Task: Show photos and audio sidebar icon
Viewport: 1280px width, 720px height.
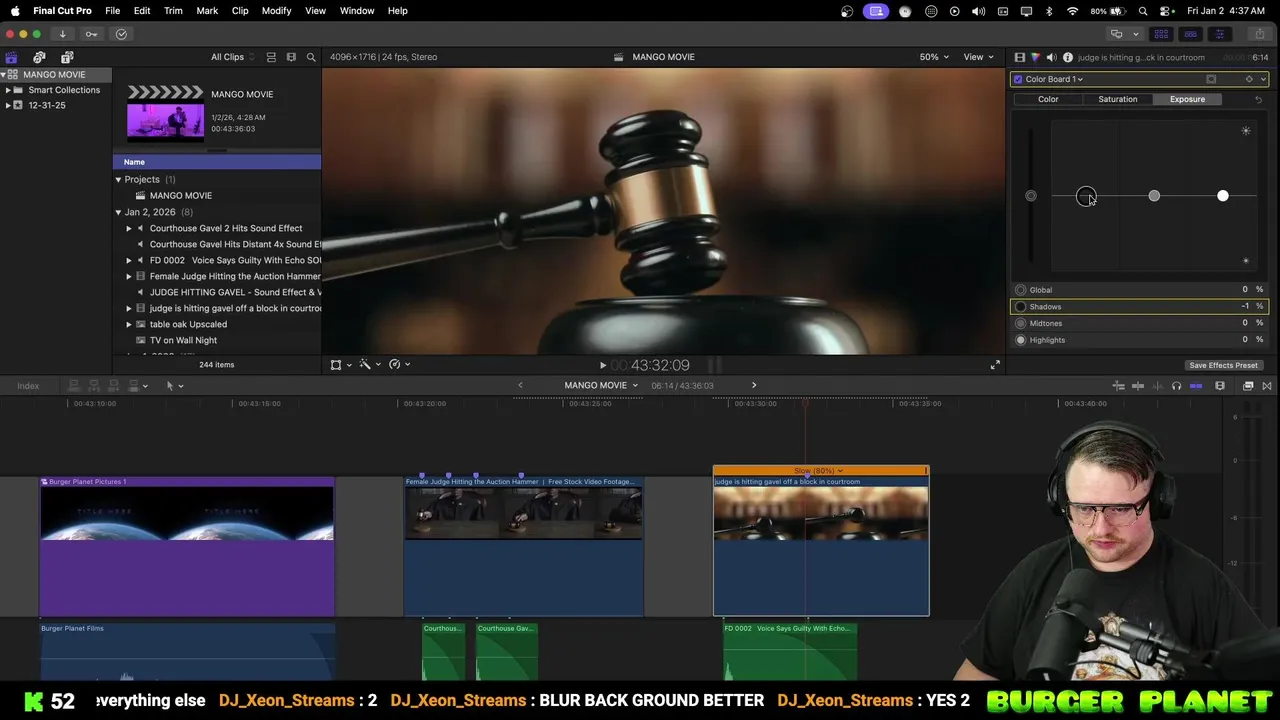Action: [39, 57]
